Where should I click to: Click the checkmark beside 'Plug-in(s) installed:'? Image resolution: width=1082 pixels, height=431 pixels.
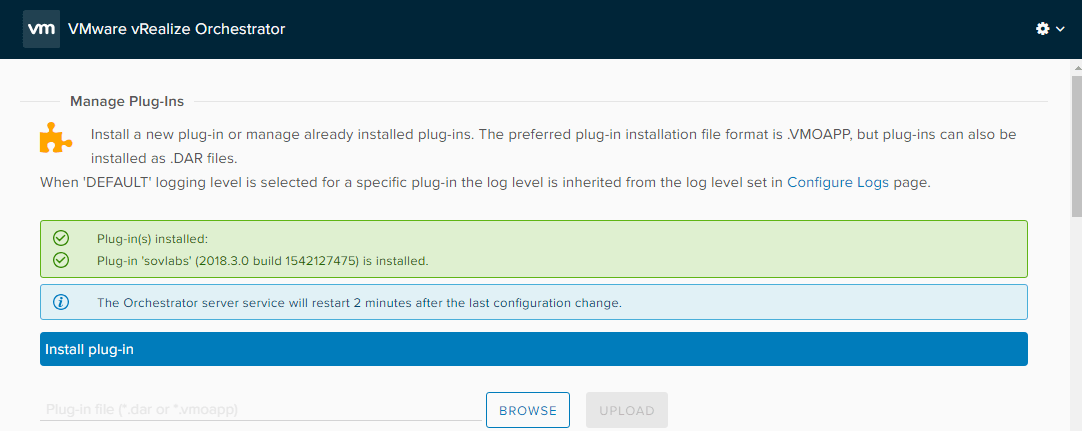(x=61, y=238)
